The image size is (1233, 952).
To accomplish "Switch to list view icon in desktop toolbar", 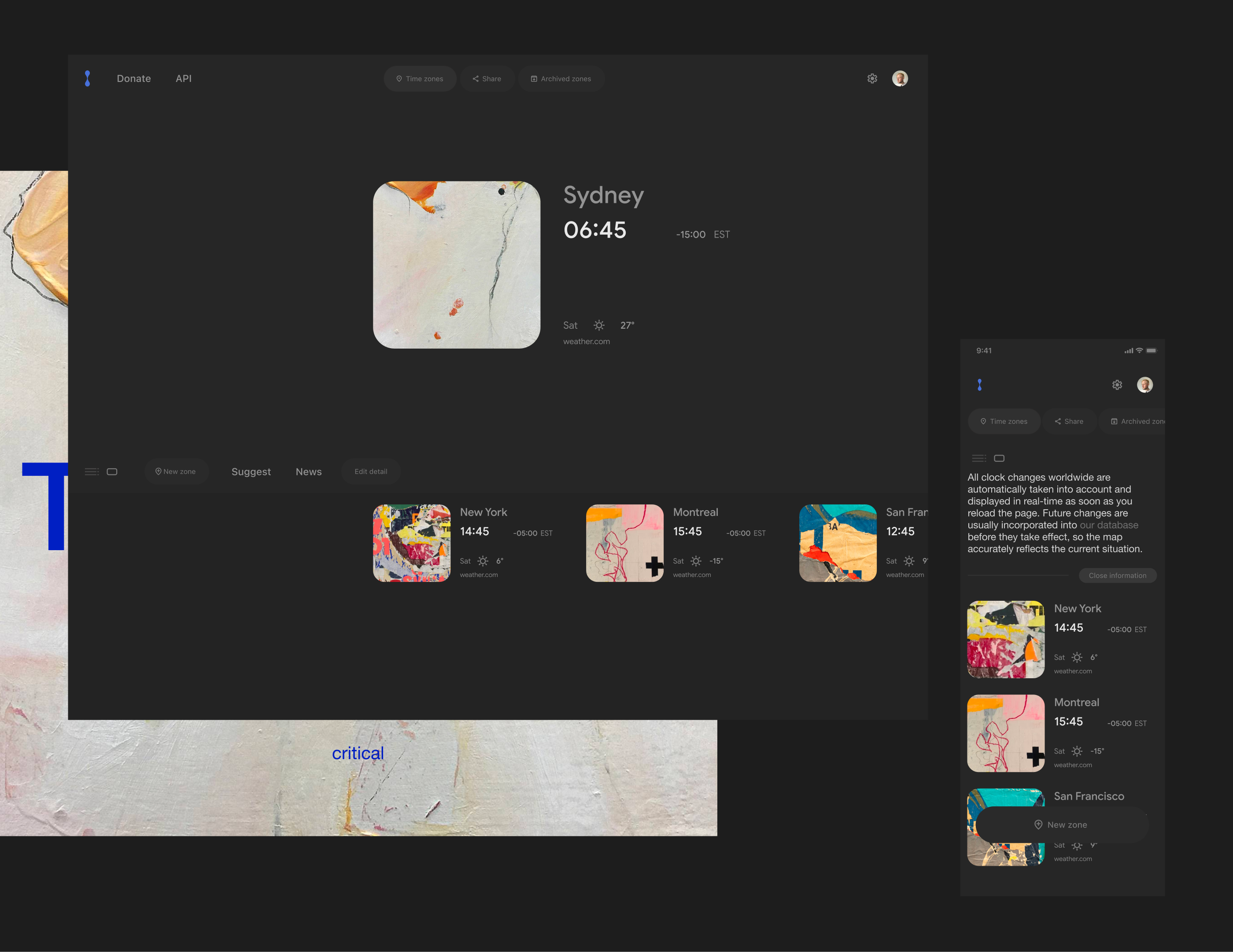I will coord(92,472).
